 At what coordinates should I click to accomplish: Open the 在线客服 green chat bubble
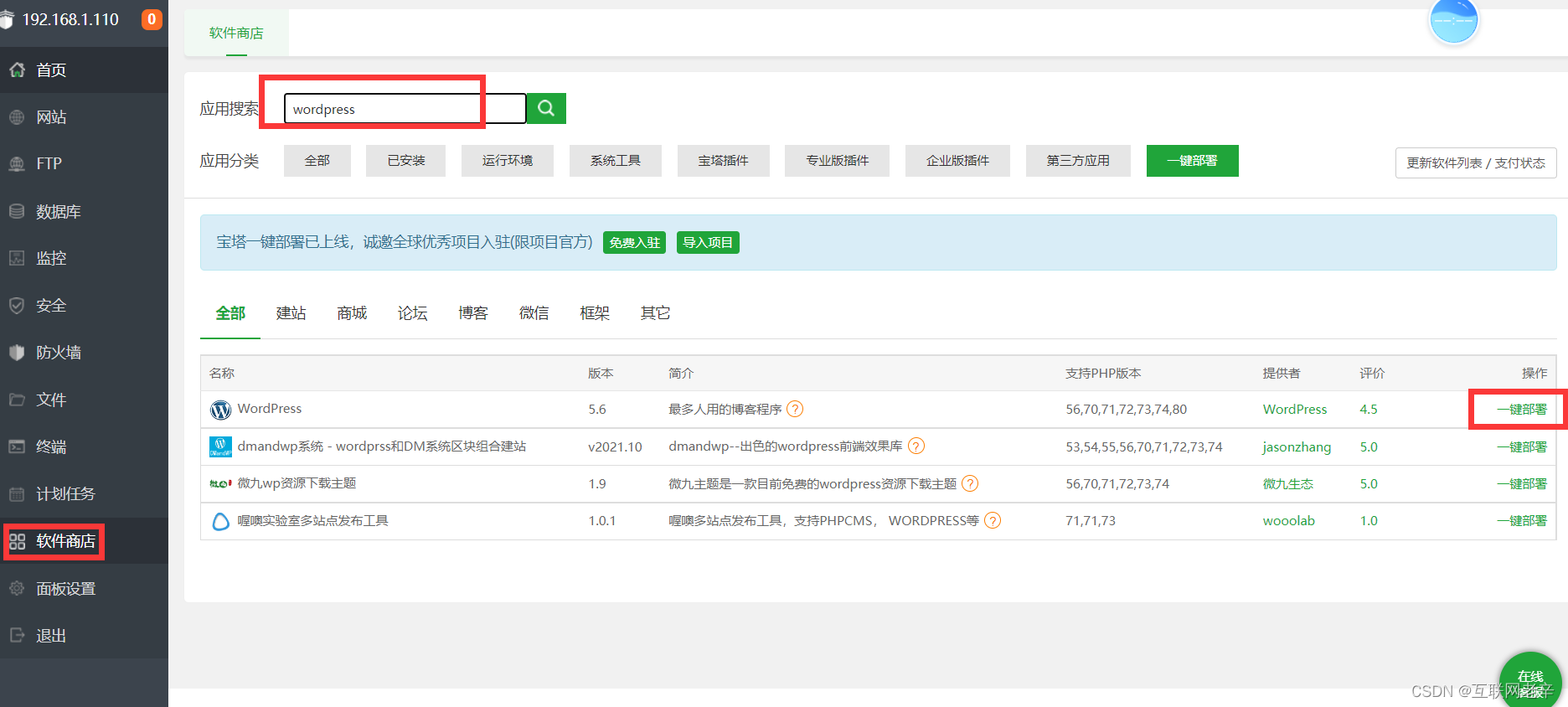point(1530,683)
